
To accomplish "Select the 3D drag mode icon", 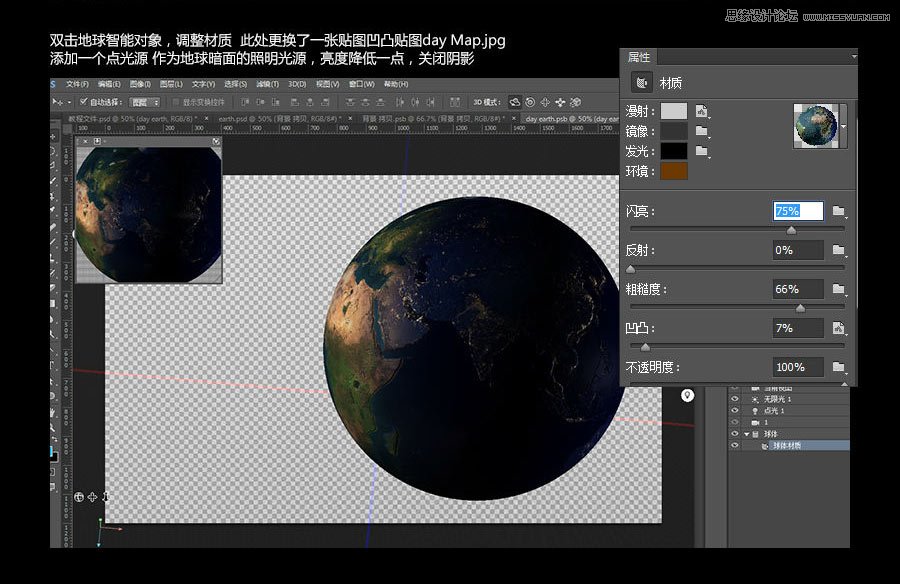I will point(545,102).
